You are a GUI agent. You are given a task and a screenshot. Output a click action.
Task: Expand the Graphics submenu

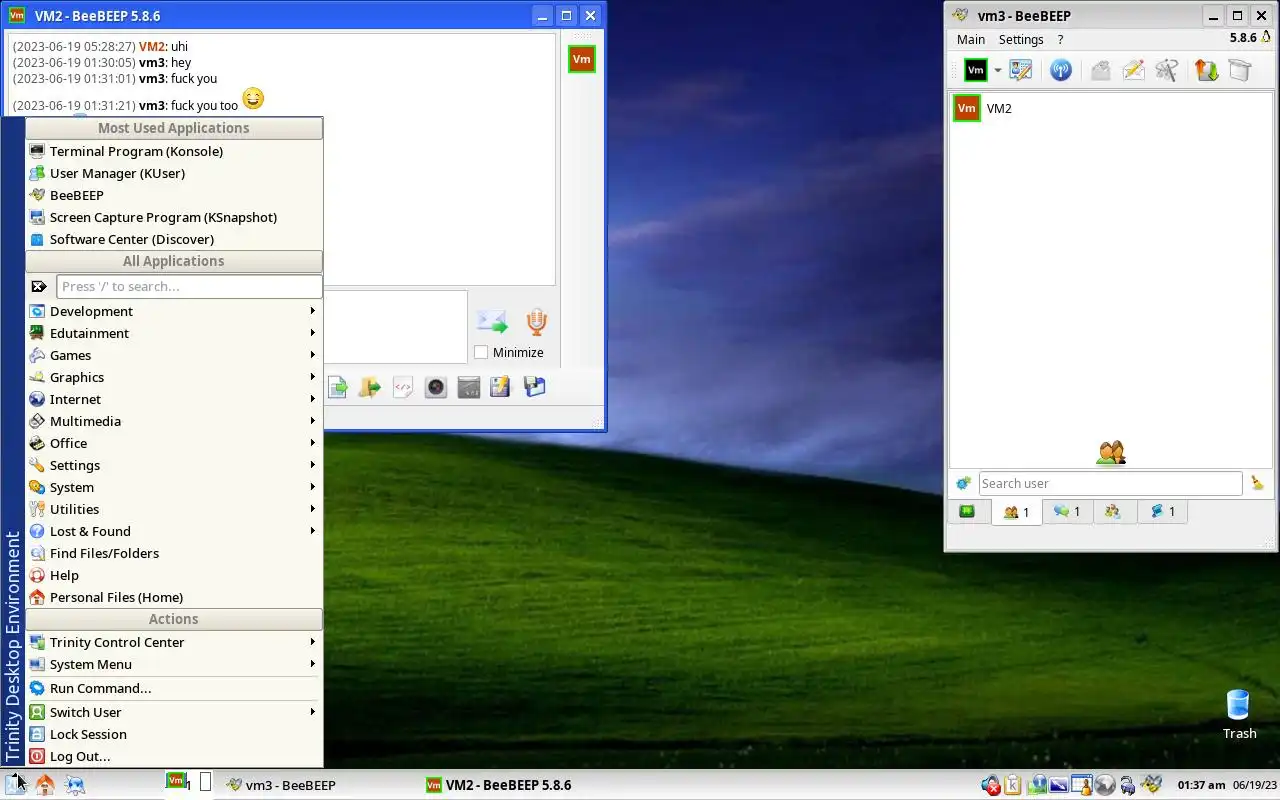click(x=174, y=377)
